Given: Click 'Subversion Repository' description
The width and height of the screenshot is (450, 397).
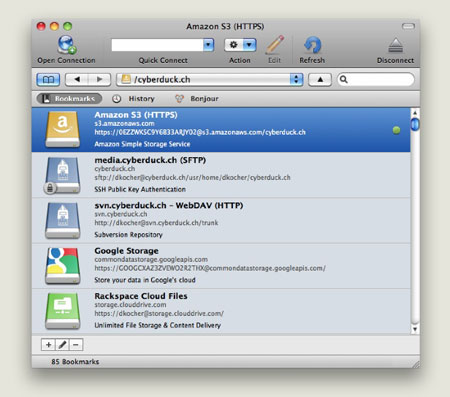Looking at the screenshot, I should [x=128, y=235].
